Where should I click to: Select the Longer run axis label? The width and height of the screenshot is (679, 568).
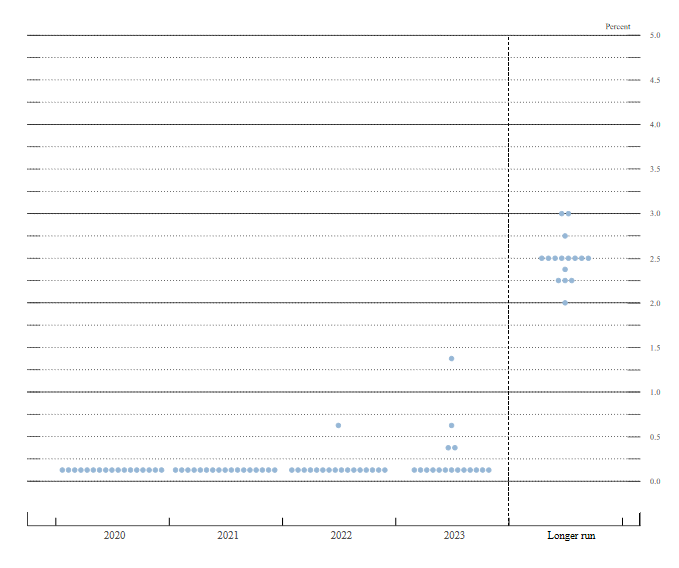click(x=571, y=536)
